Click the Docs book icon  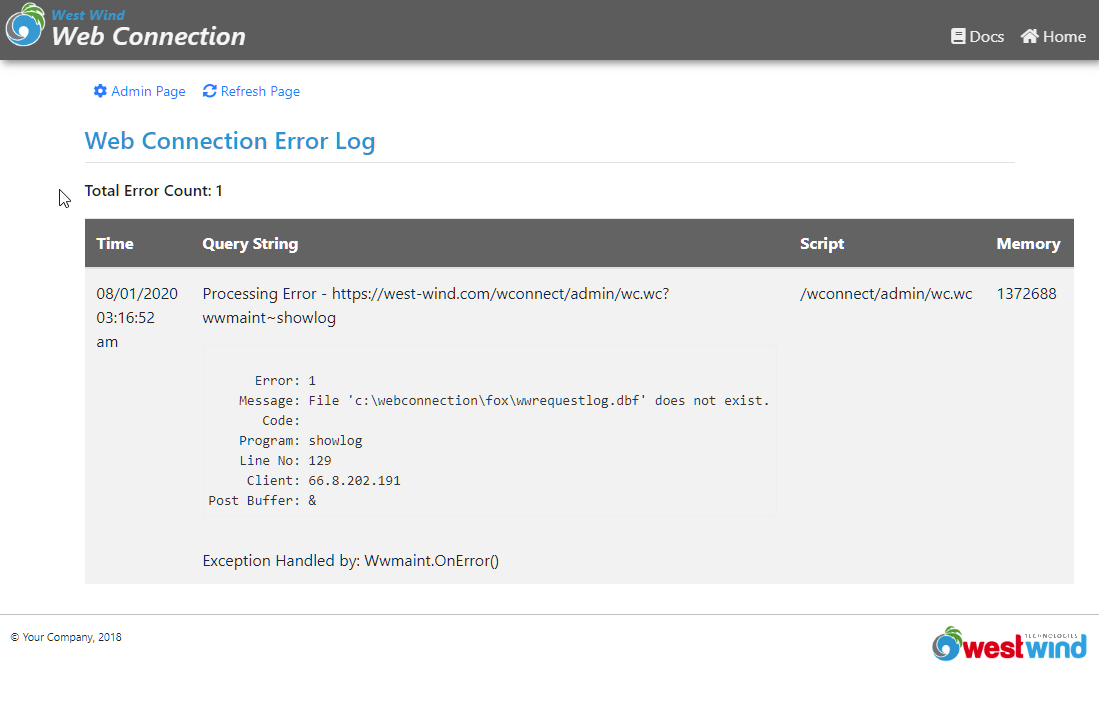tap(958, 36)
